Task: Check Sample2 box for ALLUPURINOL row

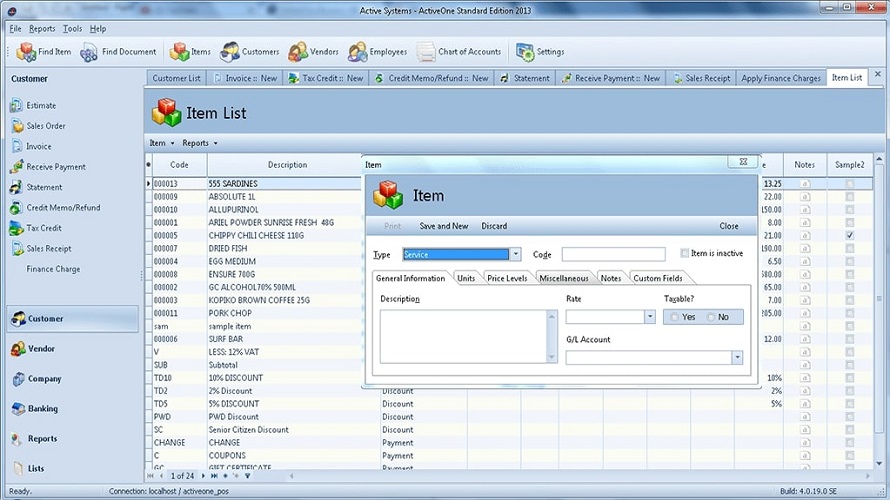Action: click(x=850, y=210)
